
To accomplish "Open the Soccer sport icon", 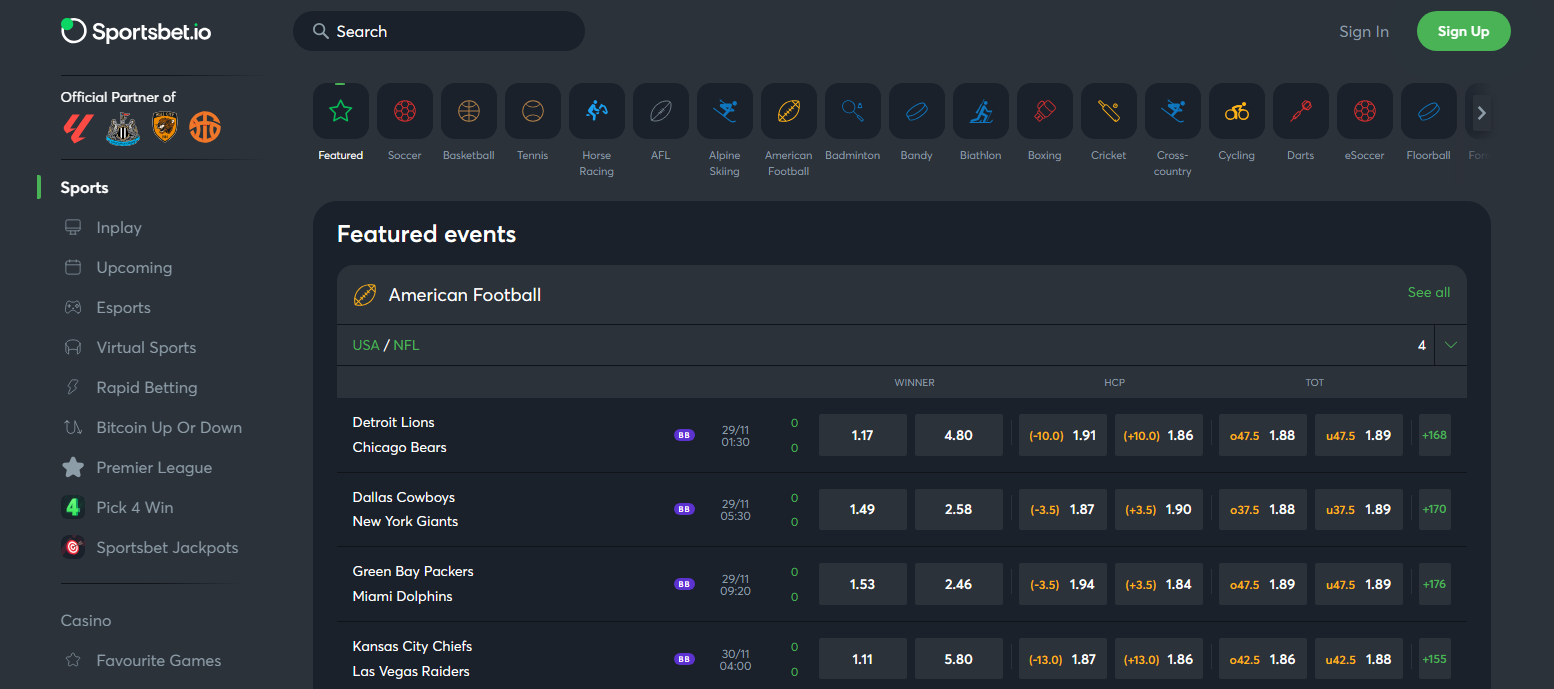I will pos(405,111).
